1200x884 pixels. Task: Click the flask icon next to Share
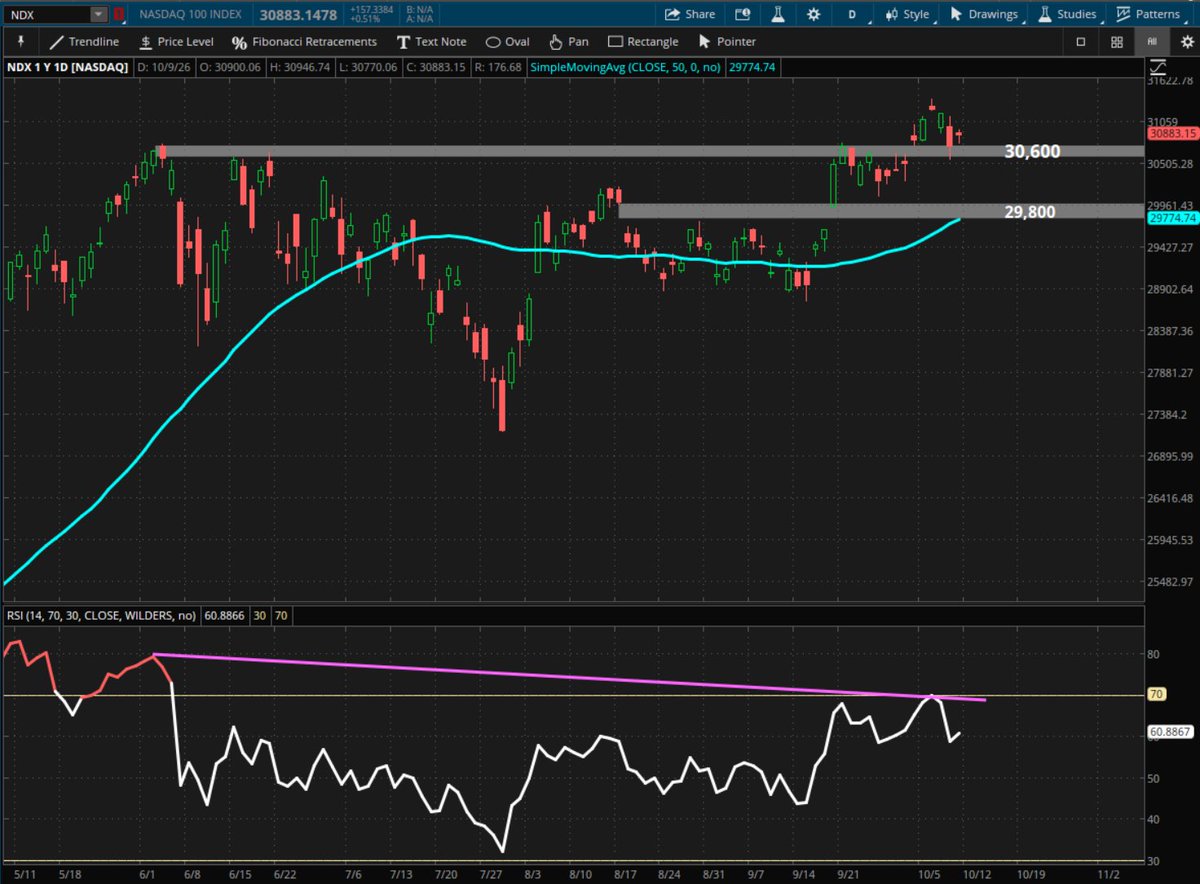(x=778, y=14)
